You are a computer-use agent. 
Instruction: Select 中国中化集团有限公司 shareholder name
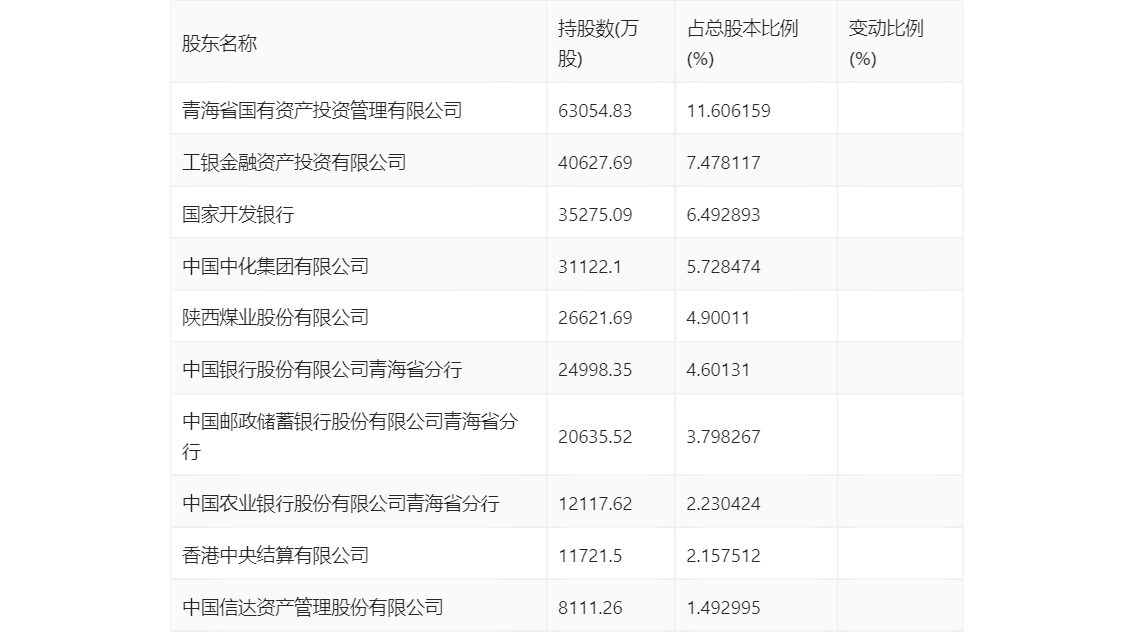coord(276,266)
